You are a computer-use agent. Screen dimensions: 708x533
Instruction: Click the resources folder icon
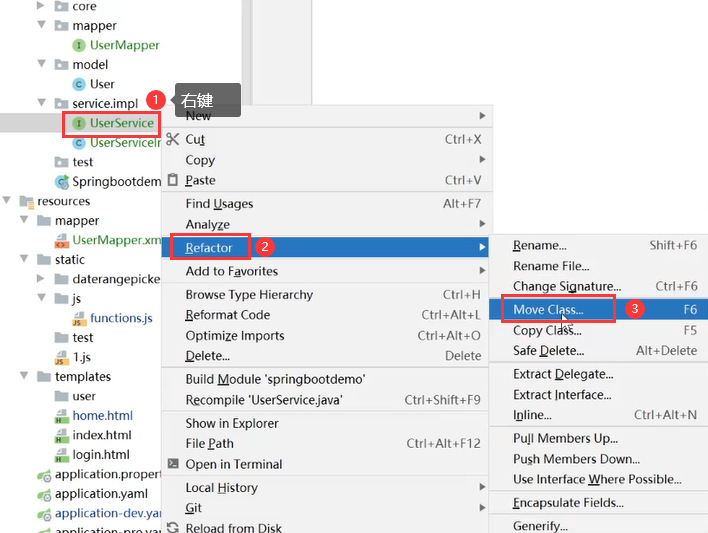(27, 201)
